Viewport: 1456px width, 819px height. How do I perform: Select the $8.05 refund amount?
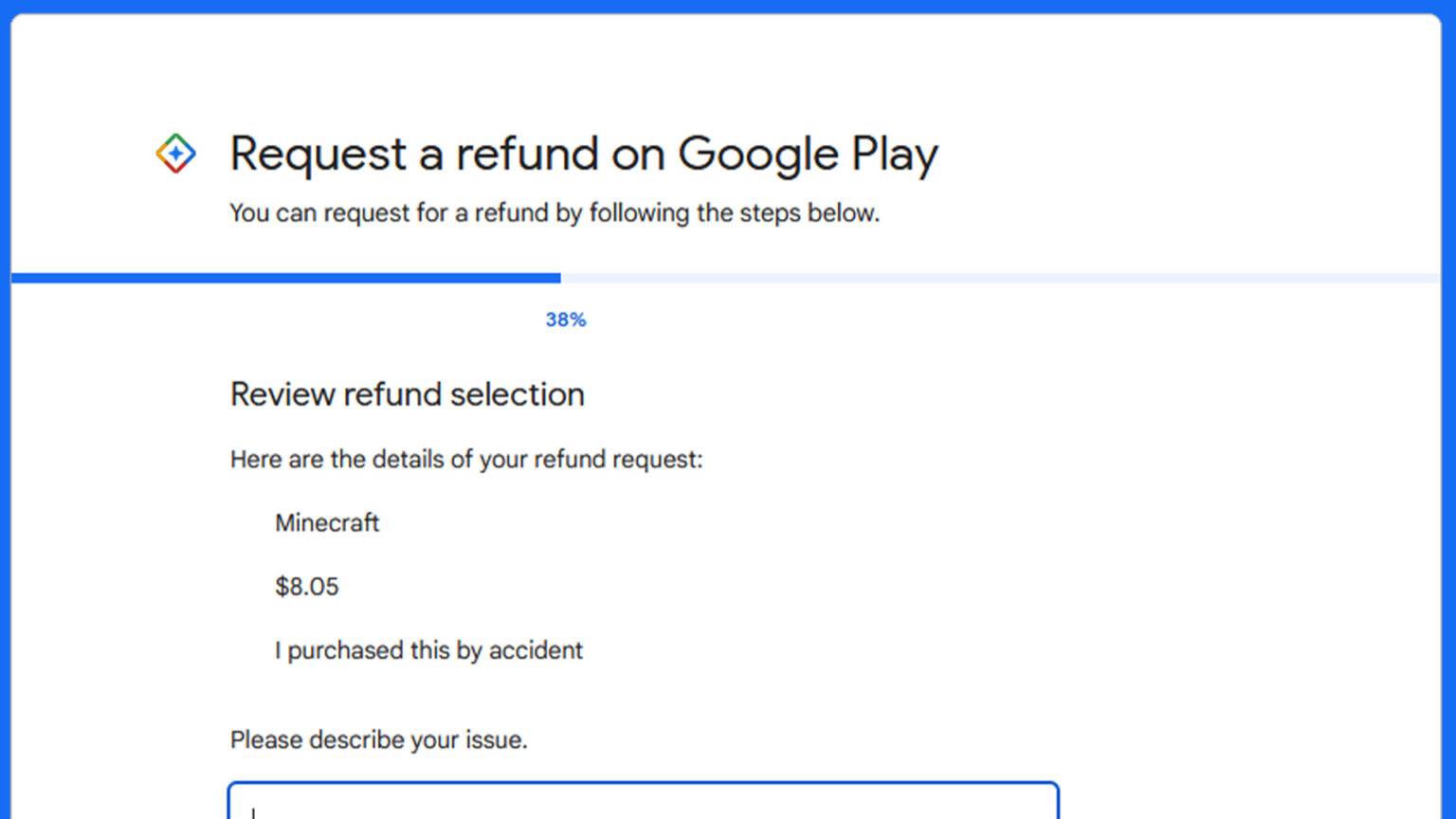click(x=307, y=586)
